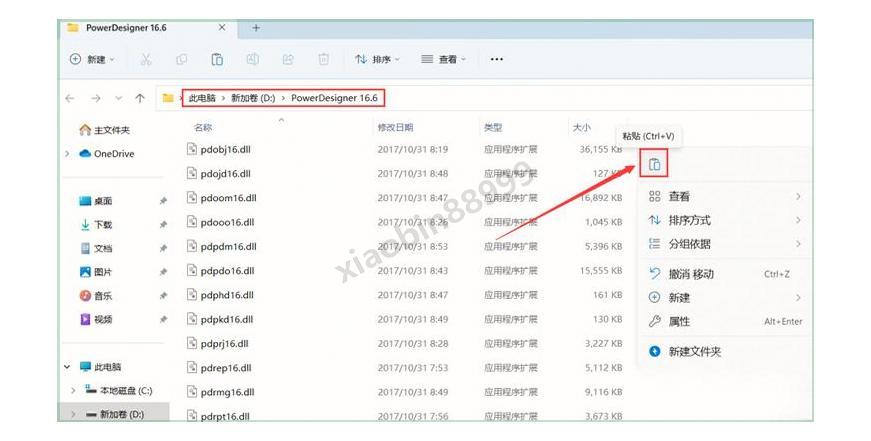Viewport: 871px width, 441px height.
Task: Unpin 桌面 using its pin icon
Action: pyautogui.click(x=163, y=201)
